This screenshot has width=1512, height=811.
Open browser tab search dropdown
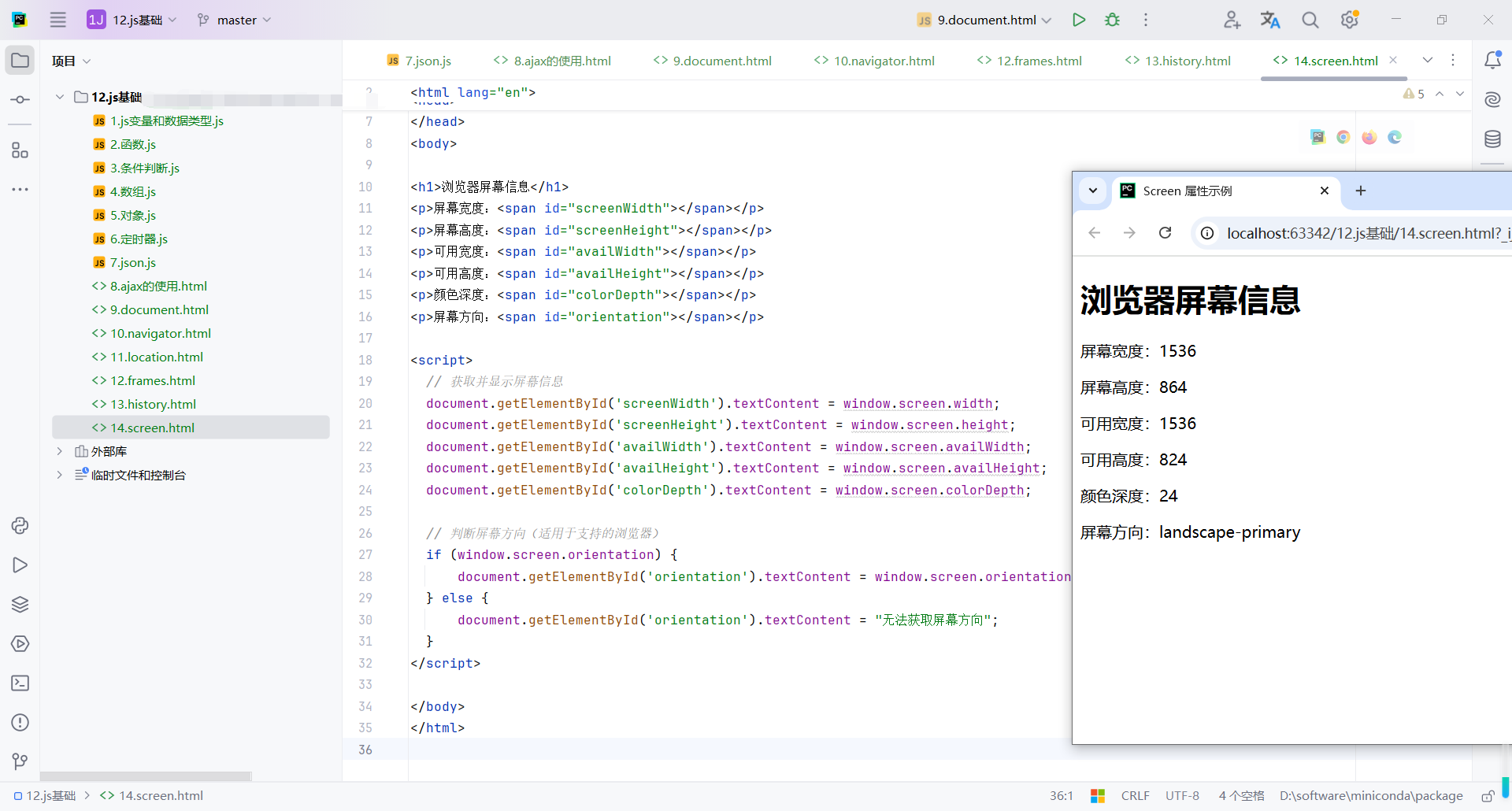1093,191
